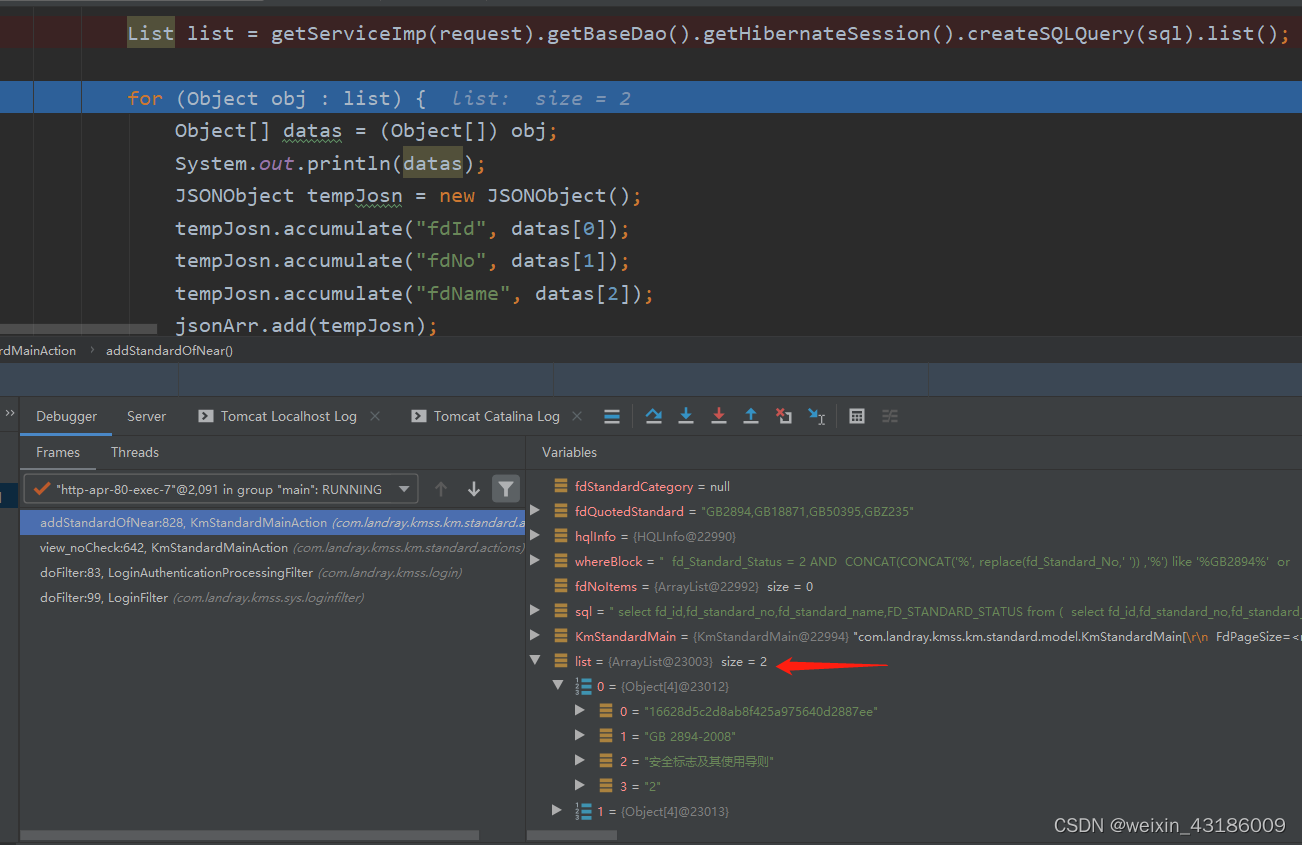The width and height of the screenshot is (1302, 845).
Task: Toggle the frames filter funnel icon
Action: [x=506, y=489]
